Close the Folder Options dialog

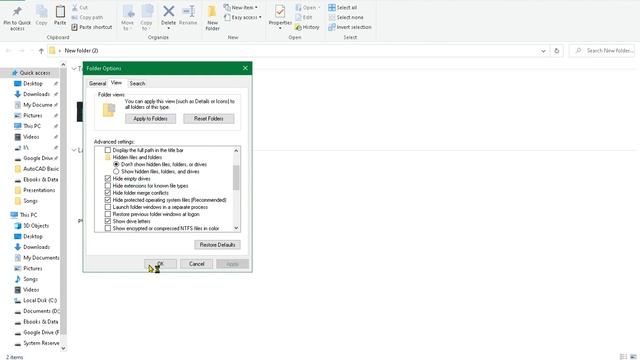pos(245,68)
